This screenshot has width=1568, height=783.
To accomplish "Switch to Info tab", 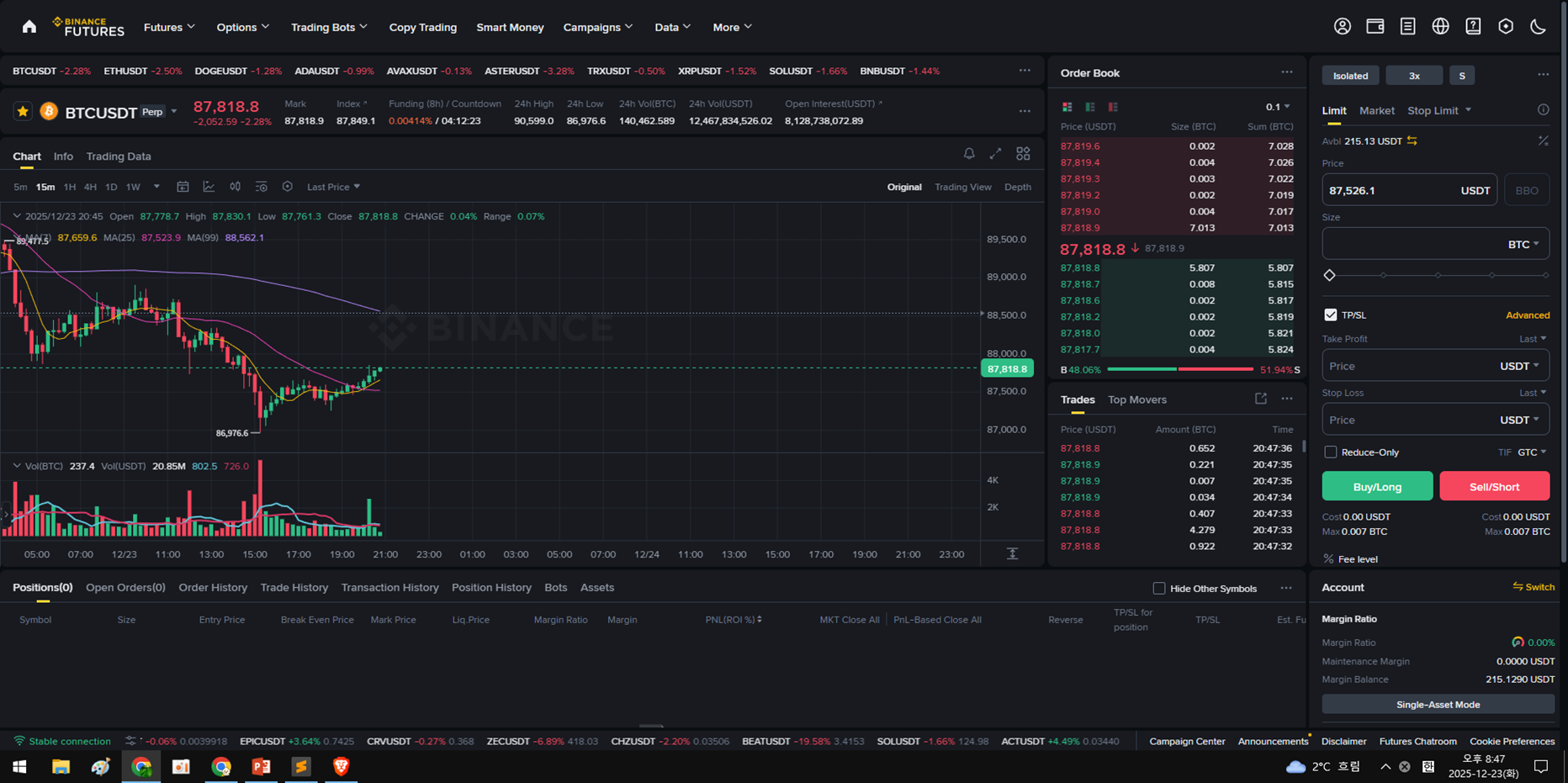I will coord(63,156).
